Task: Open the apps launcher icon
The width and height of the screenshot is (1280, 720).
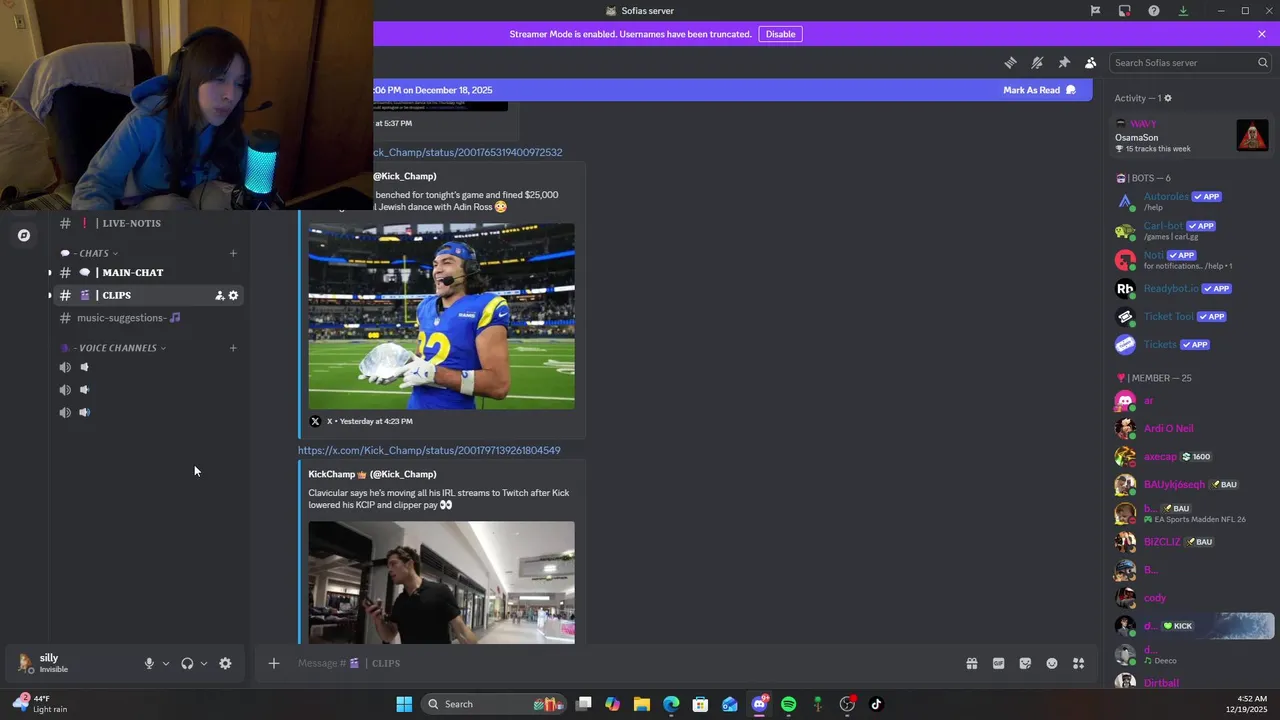Action: tap(1078, 663)
